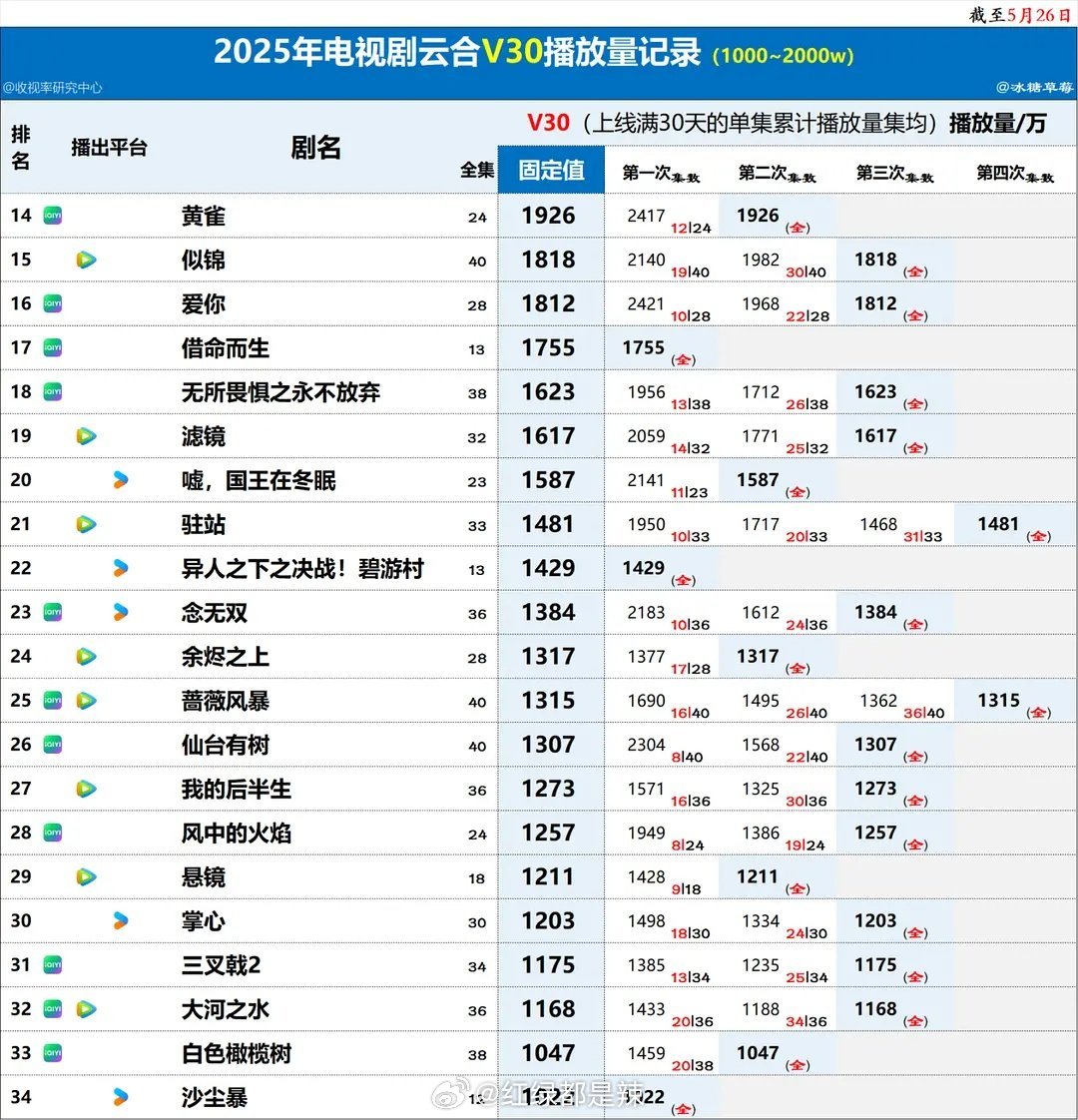
Task: Tap the iQiyi icon beside 白色橄榄树
Action: pyautogui.click(x=52, y=1053)
